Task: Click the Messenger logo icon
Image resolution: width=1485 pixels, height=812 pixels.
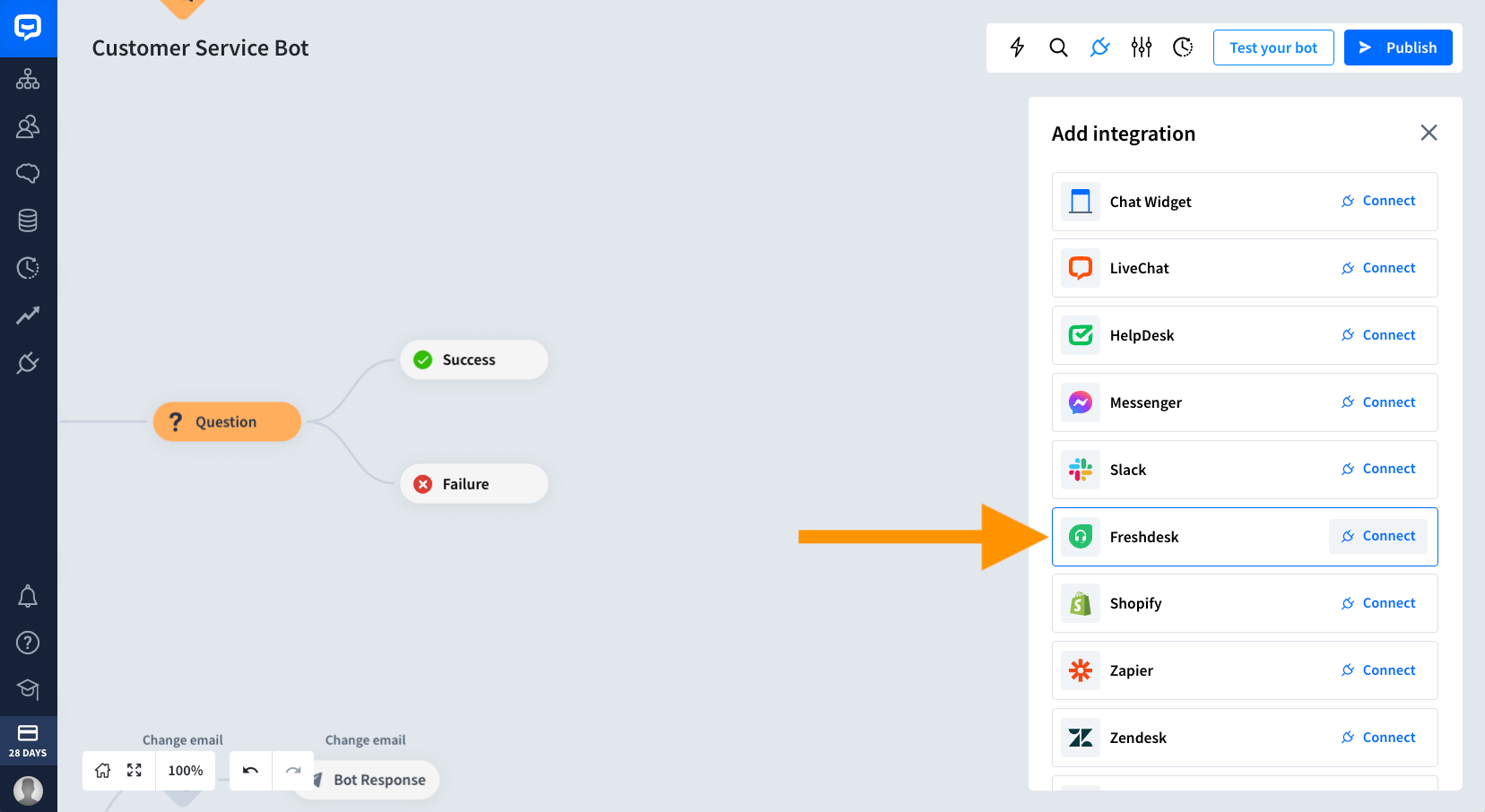Action: click(1081, 402)
